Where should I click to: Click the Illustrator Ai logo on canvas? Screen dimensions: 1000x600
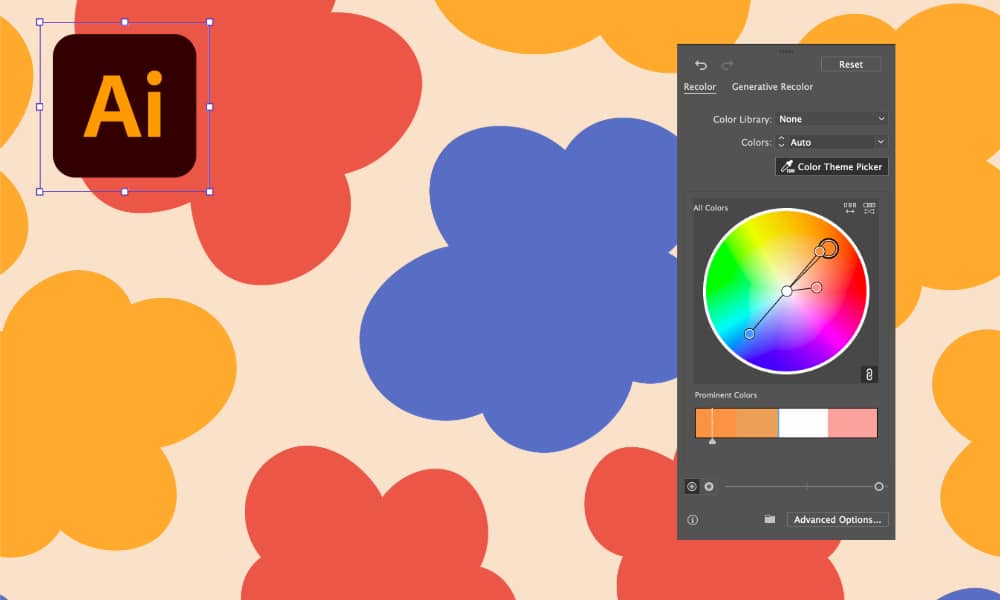coord(124,106)
